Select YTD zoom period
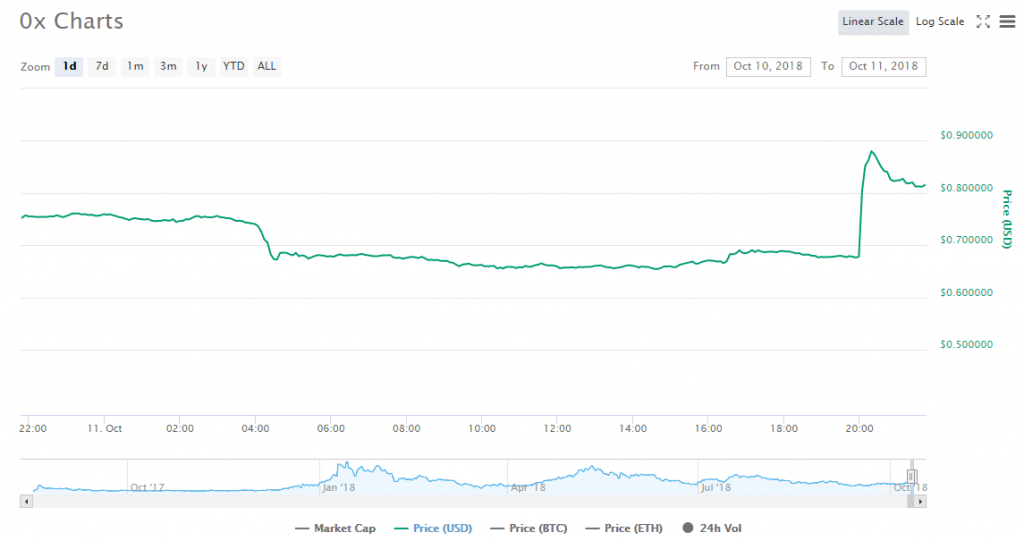This screenshot has height=541, width=1024. [x=233, y=66]
